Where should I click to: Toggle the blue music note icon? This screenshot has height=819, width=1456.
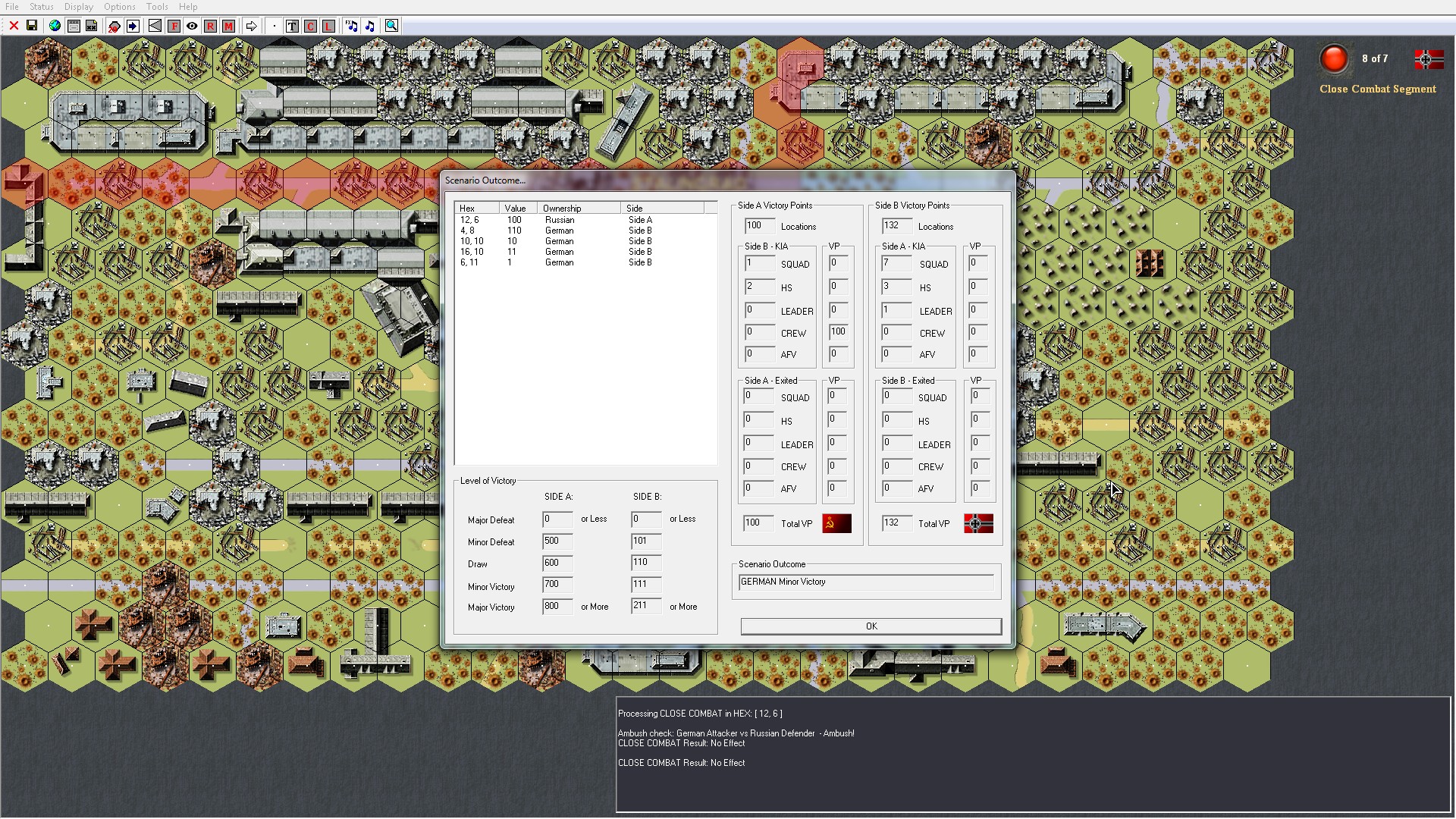tap(370, 26)
